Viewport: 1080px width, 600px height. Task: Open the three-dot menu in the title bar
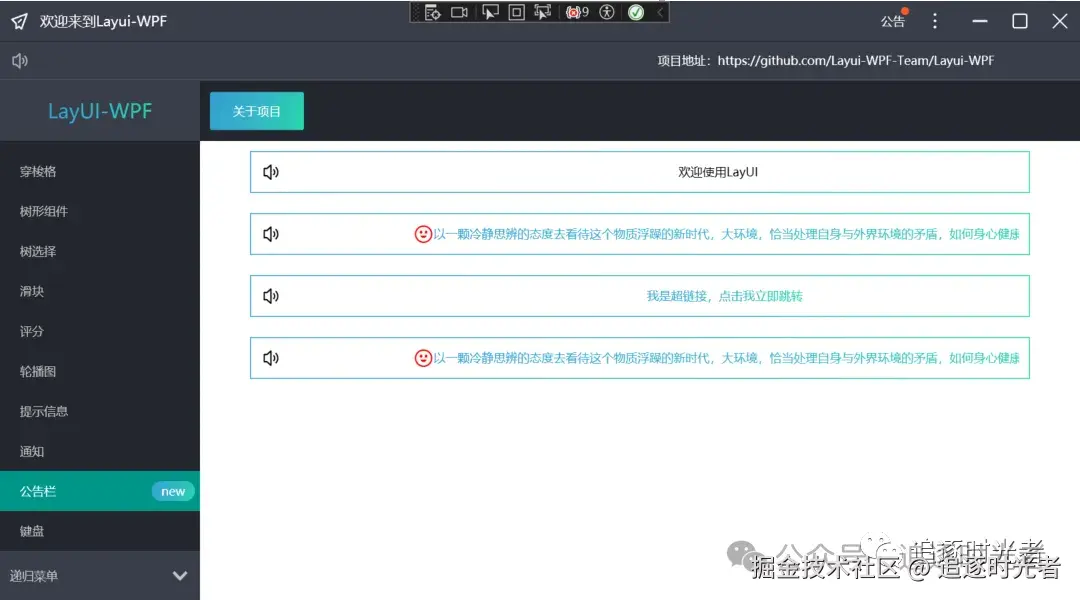click(x=934, y=20)
